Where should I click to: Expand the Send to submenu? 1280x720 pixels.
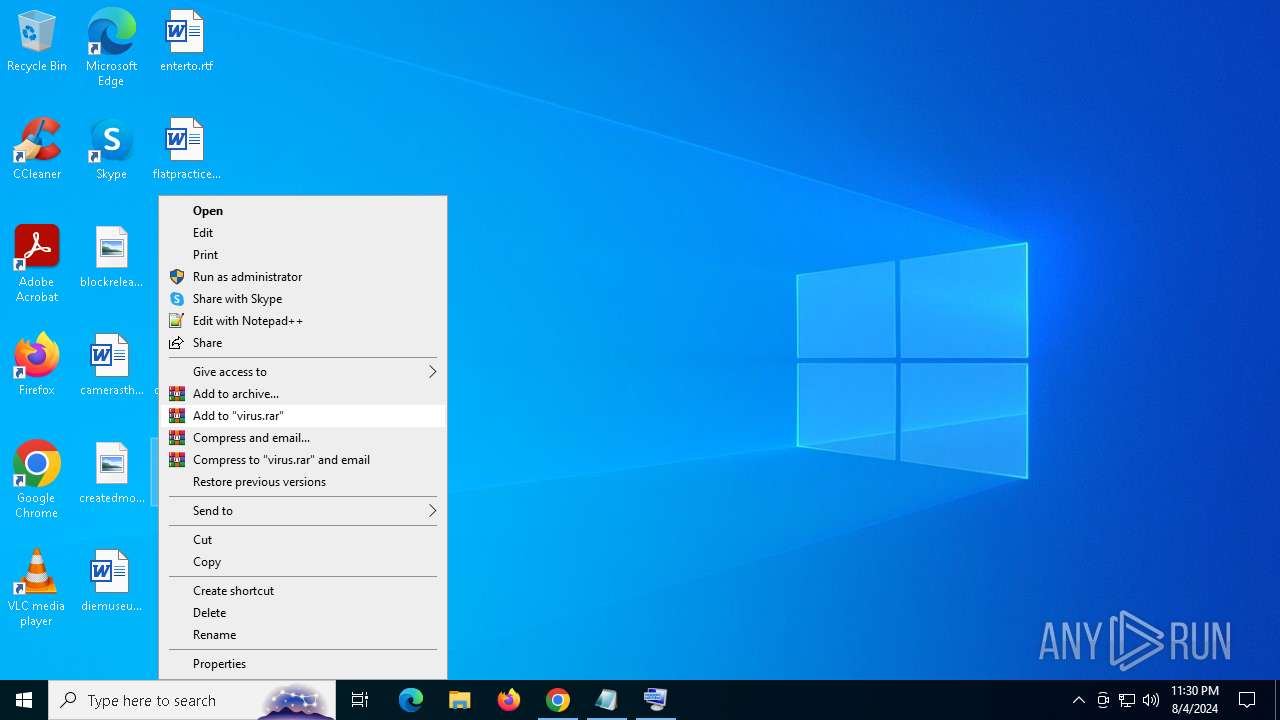tap(303, 510)
